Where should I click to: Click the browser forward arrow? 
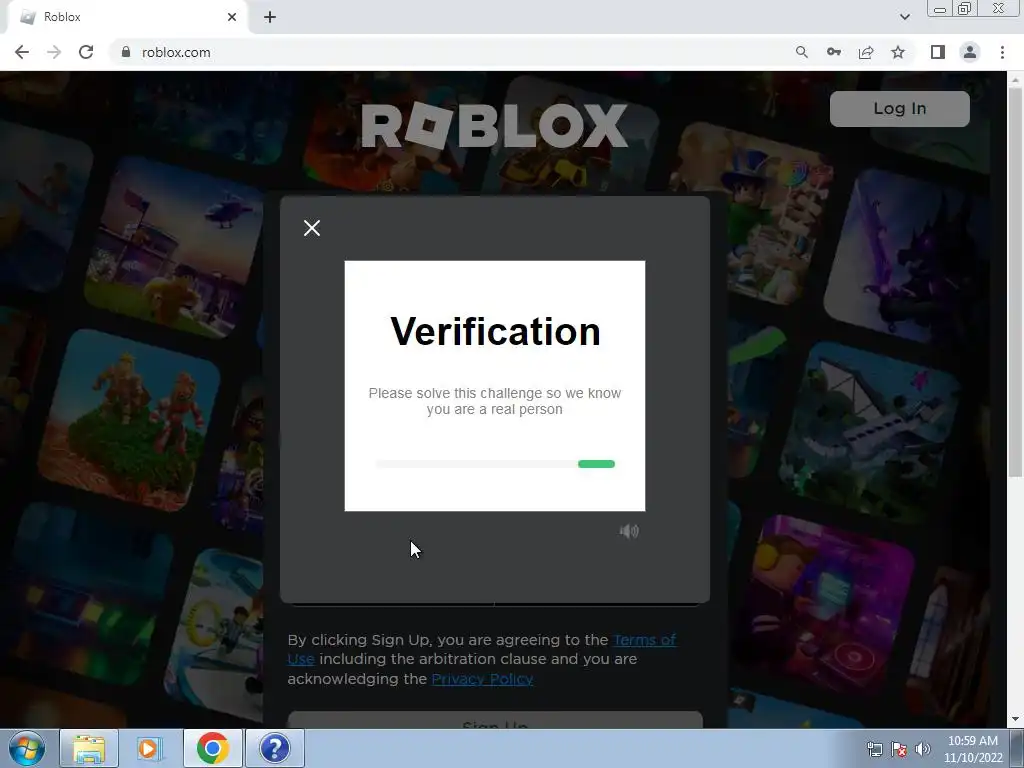tap(54, 52)
